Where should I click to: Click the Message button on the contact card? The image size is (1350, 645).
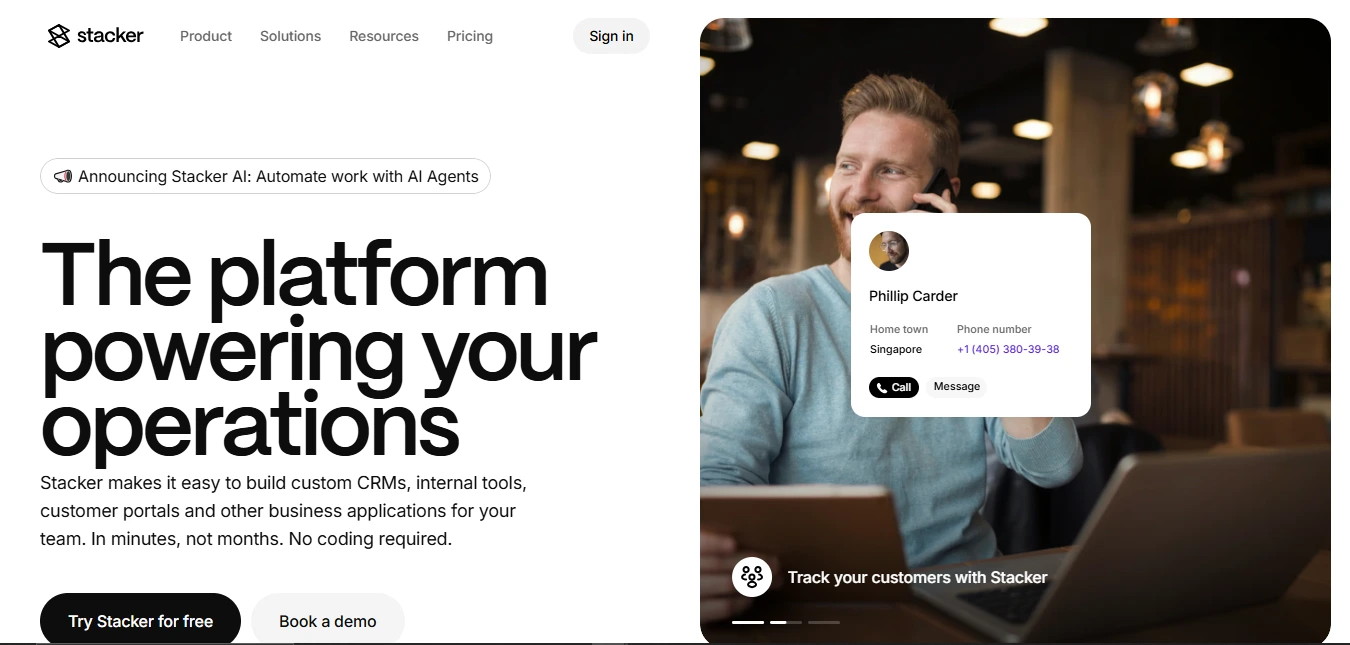pos(957,387)
